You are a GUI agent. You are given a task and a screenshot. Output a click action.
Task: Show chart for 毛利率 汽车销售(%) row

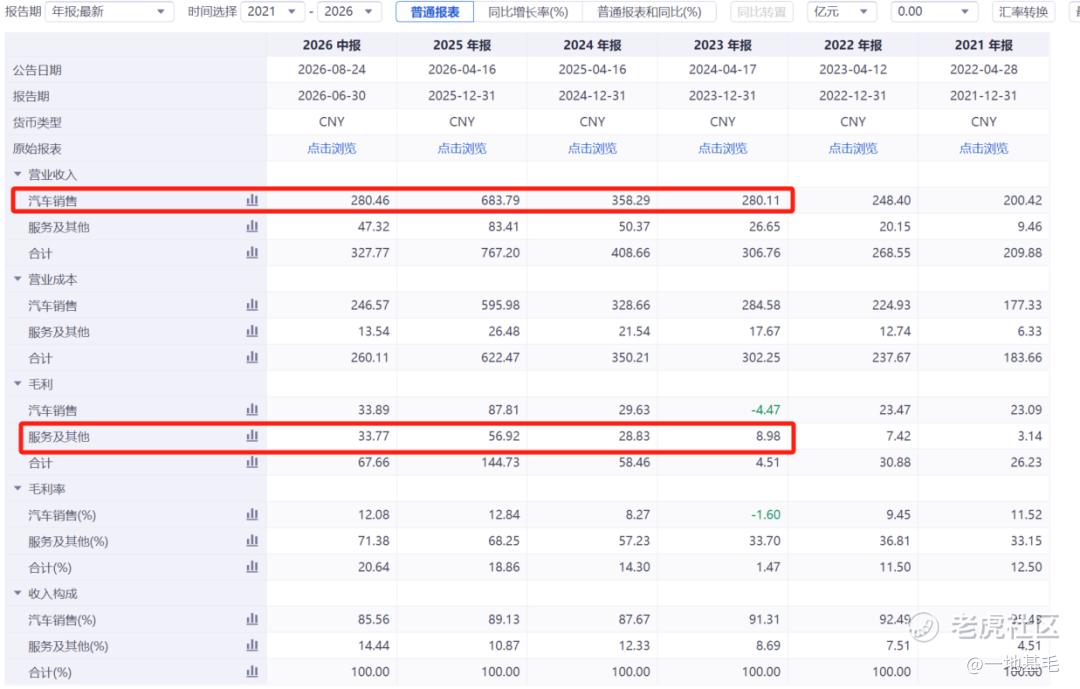coord(252,514)
